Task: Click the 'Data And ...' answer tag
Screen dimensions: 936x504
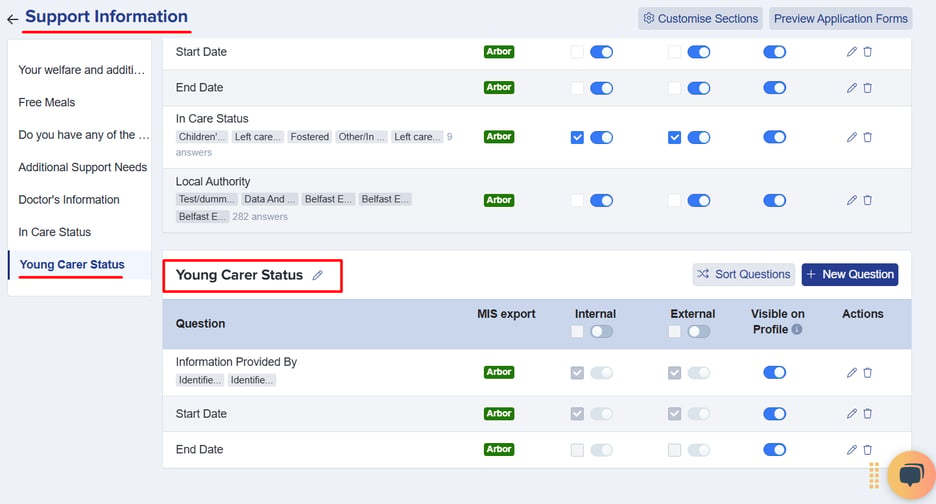Action: [269, 199]
